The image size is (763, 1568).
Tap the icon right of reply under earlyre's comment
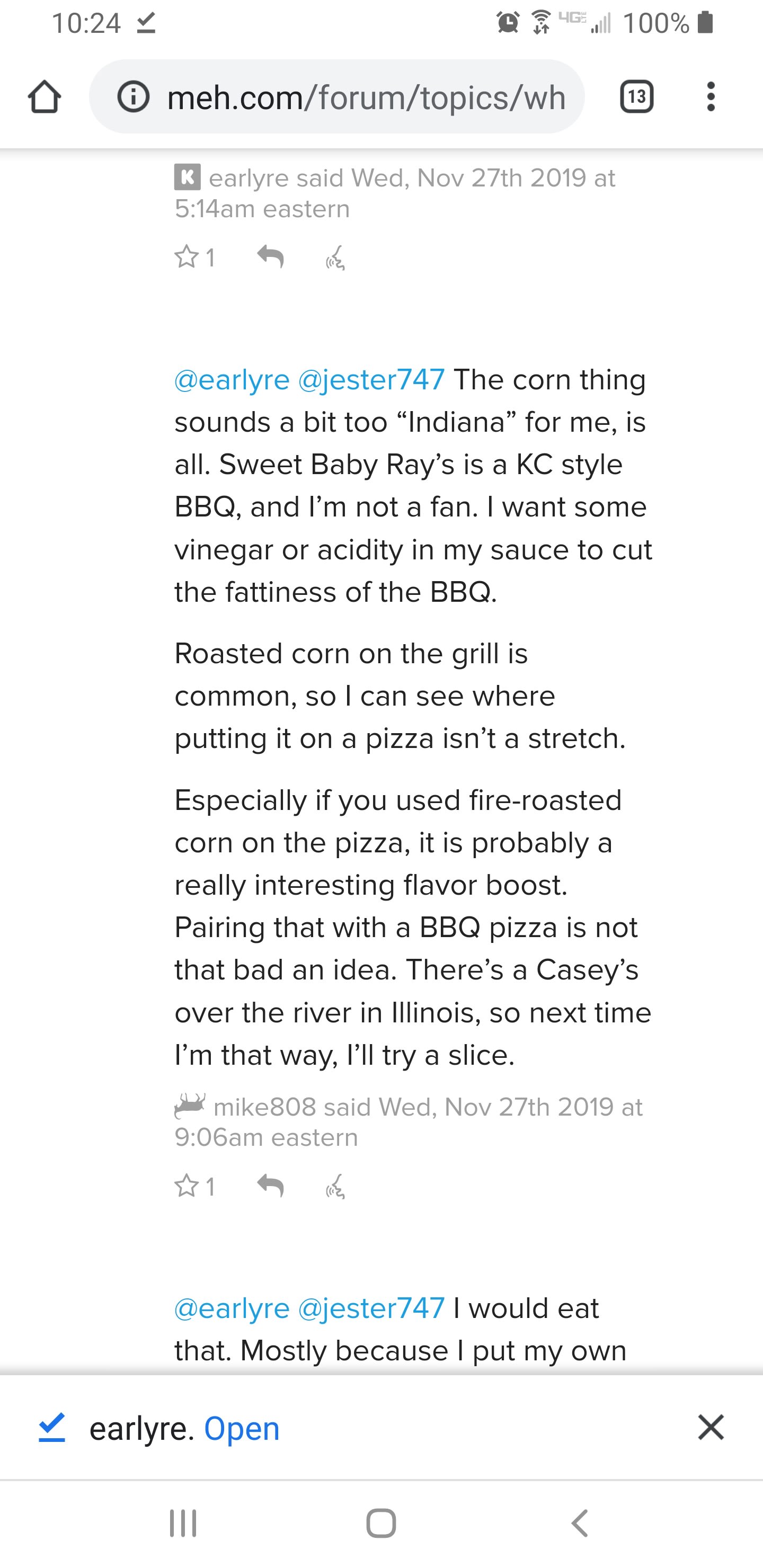pos(335,258)
